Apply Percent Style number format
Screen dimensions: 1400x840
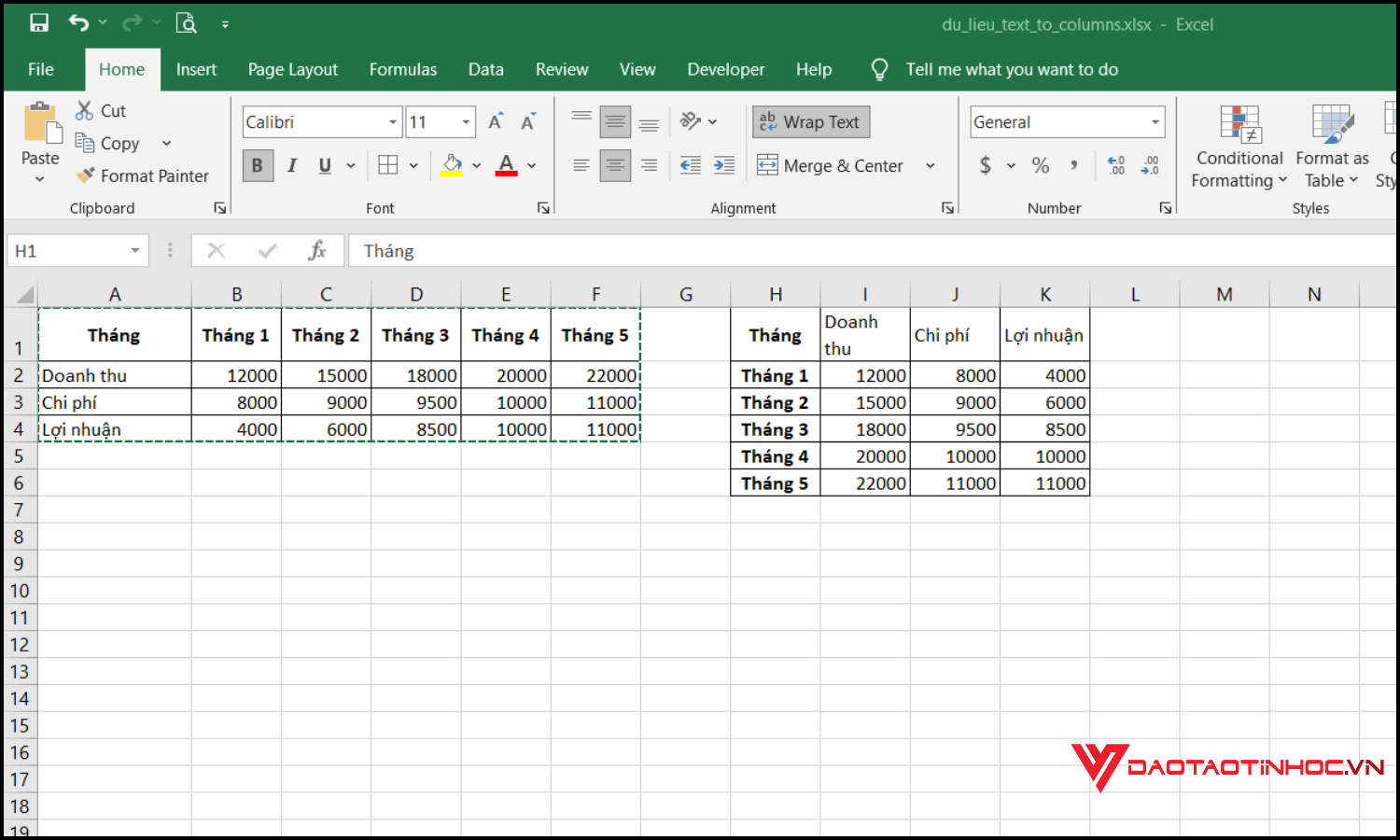[1040, 165]
